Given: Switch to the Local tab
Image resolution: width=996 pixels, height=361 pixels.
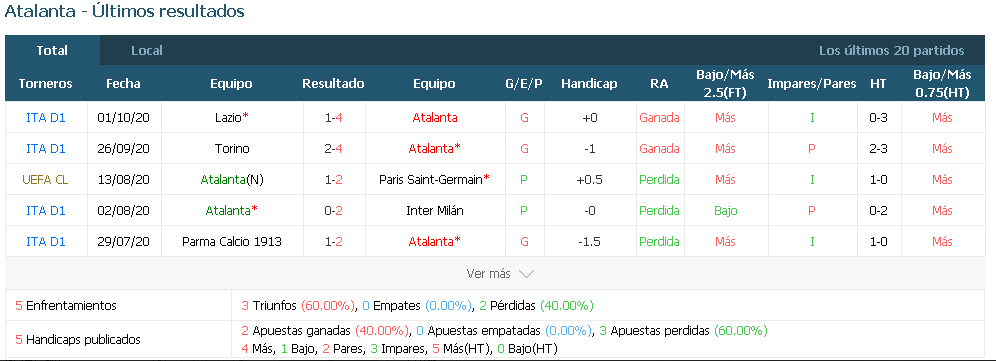Looking at the screenshot, I should (x=147, y=50).
